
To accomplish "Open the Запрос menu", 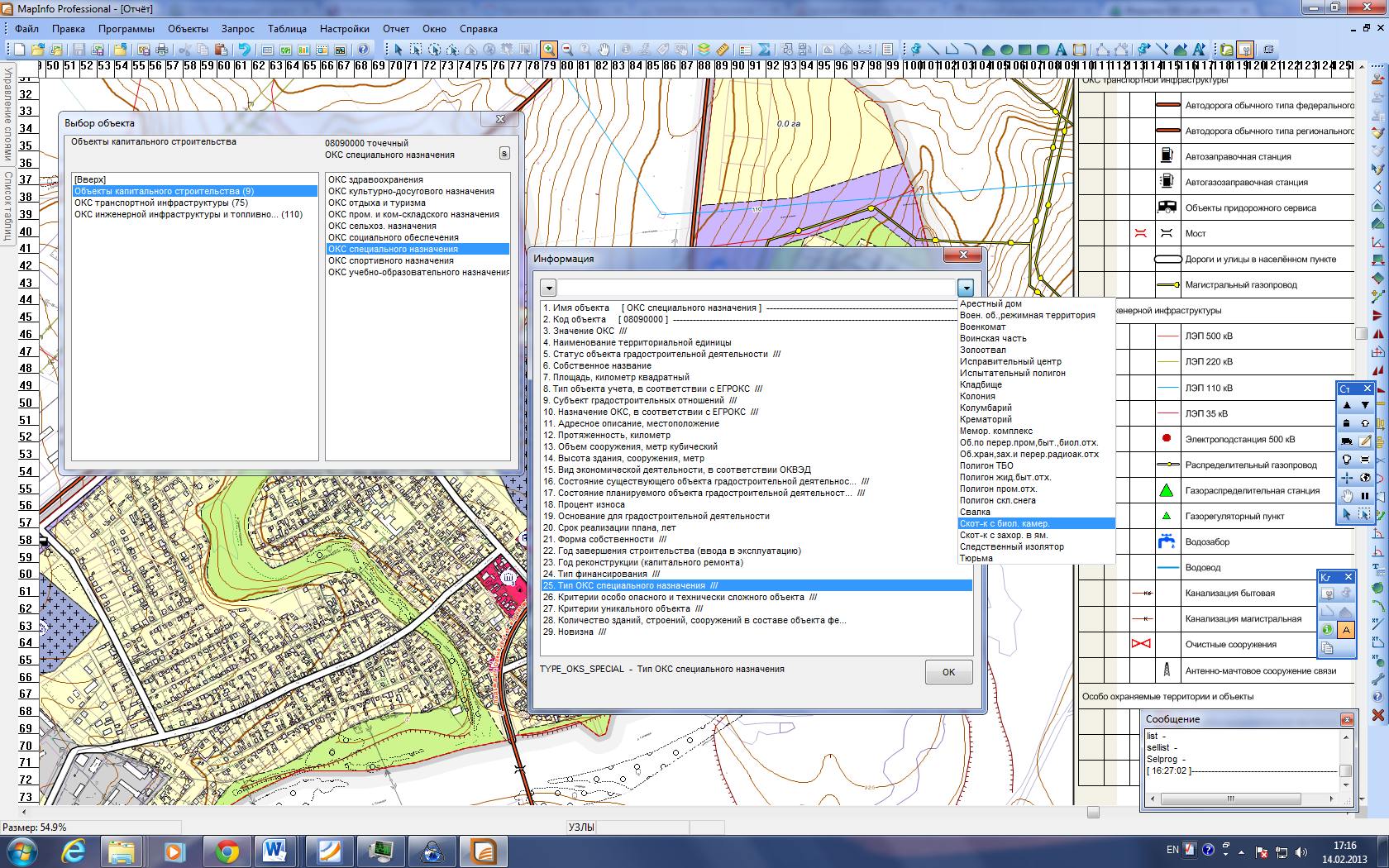I will pos(238,28).
